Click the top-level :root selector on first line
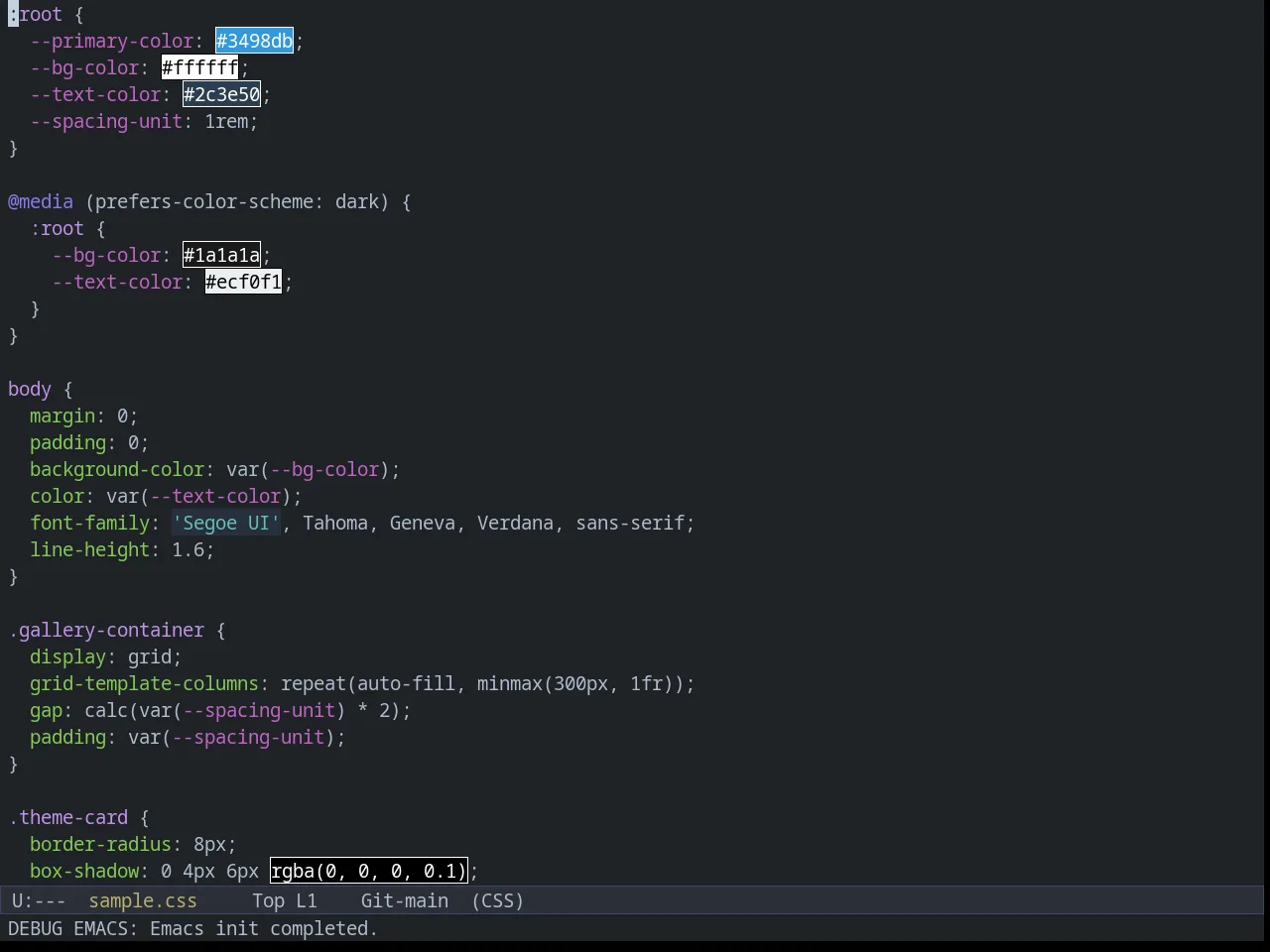The width and height of the screenshot is (1270, 952). 35,14
